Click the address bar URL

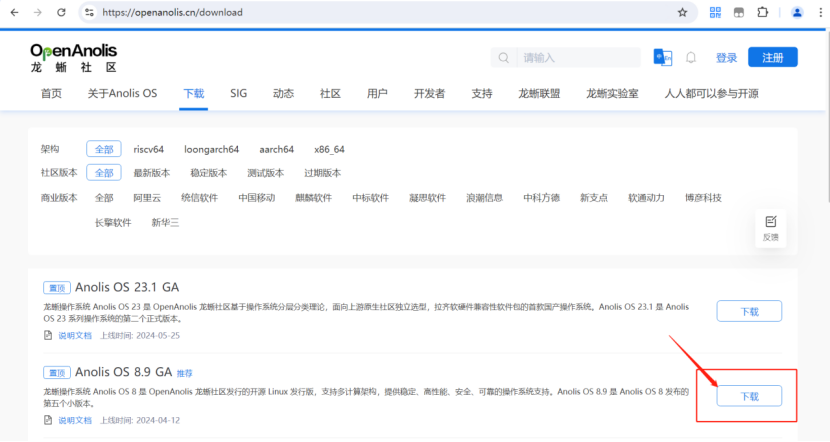[x=172, y=12]
